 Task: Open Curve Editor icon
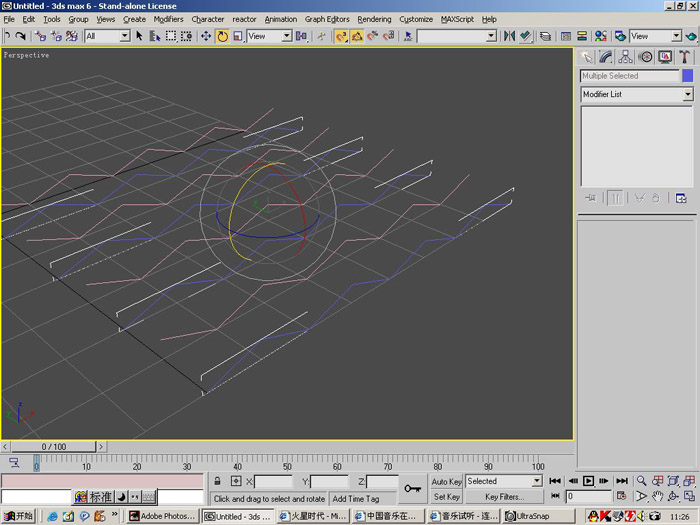coord(566,36)
